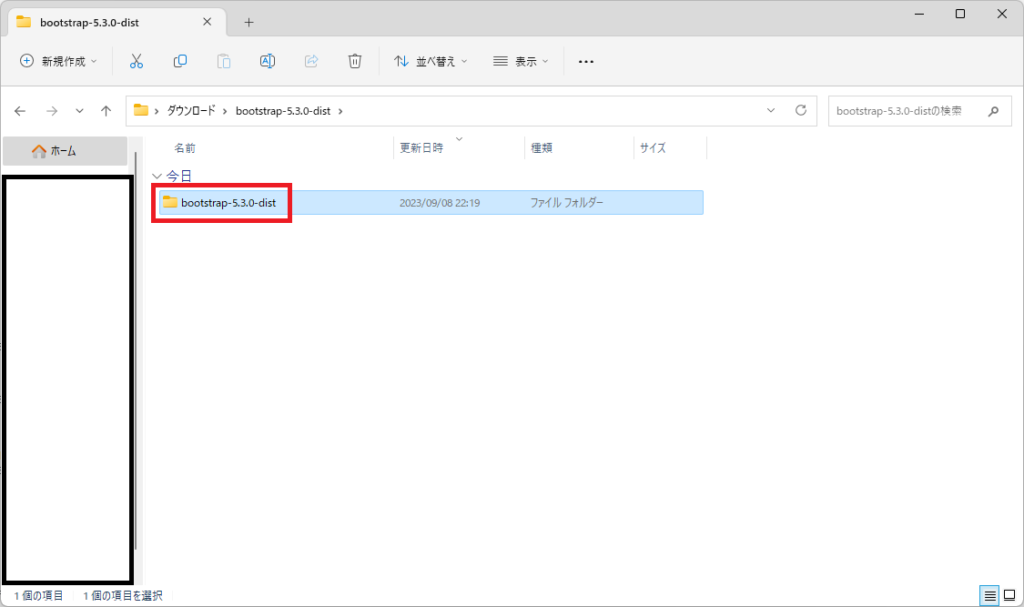Close the bootstrap-5.3.0-dist tab
The width and height of the screenshot is (1024, 607).
click(x=207, y=22)
